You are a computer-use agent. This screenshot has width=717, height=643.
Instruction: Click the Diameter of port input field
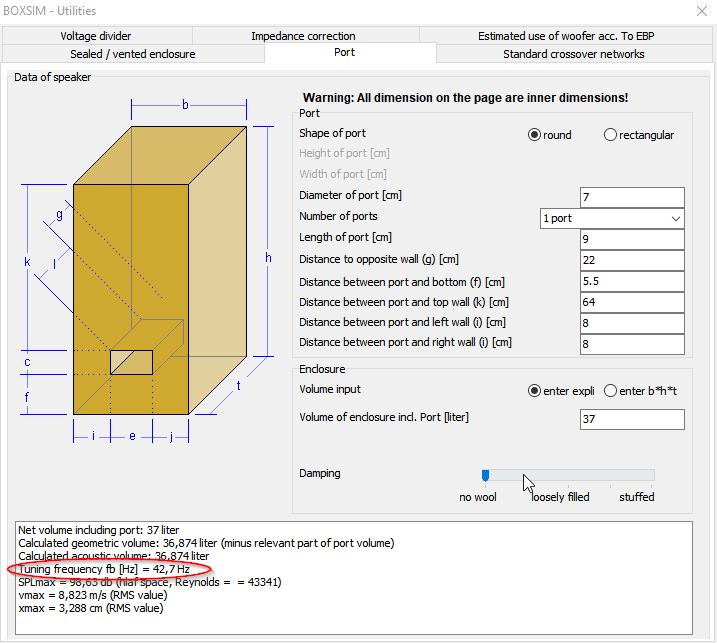point(632,197)
